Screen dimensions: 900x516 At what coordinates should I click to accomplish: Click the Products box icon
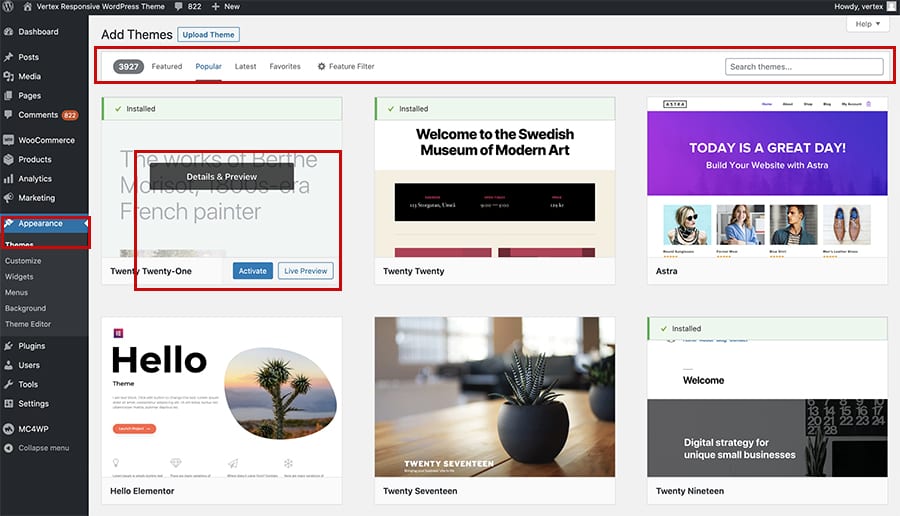[9, 160]
